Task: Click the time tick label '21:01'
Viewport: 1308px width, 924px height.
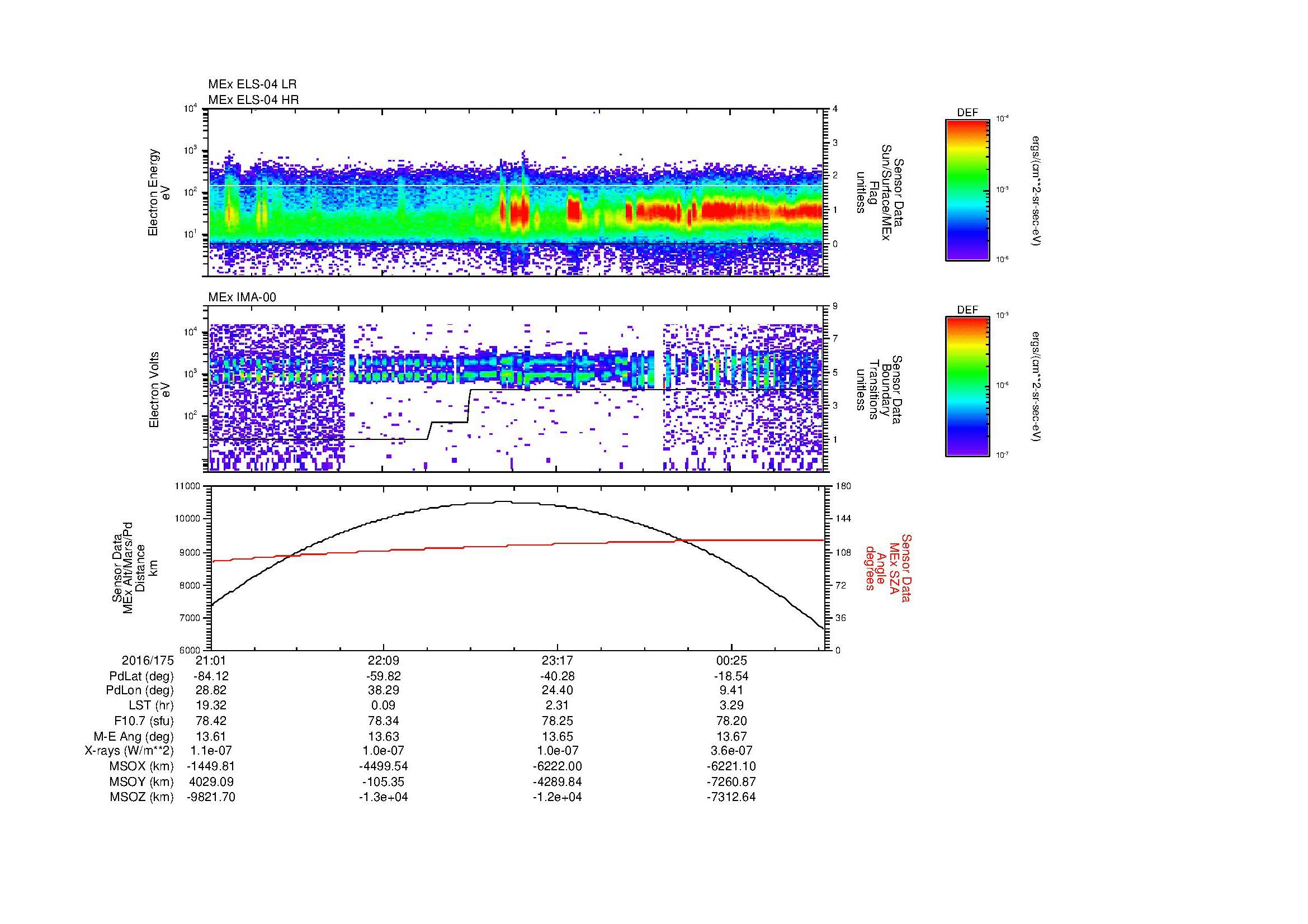Action: coord(211,660)
